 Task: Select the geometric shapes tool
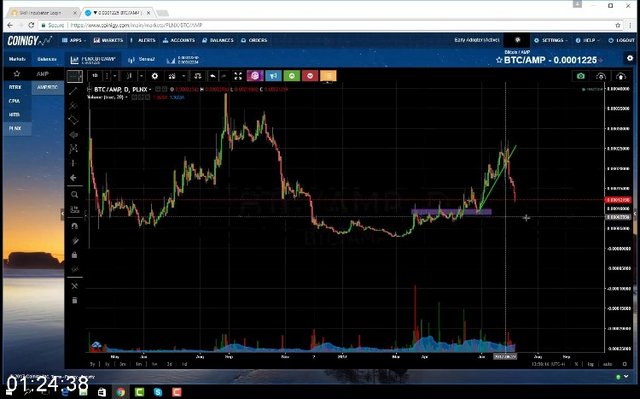point(73,120)
